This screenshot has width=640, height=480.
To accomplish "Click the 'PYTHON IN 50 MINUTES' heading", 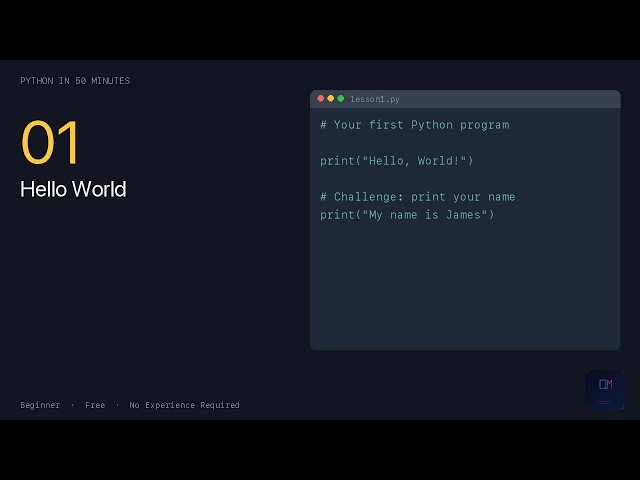I will tap(75, 81).
